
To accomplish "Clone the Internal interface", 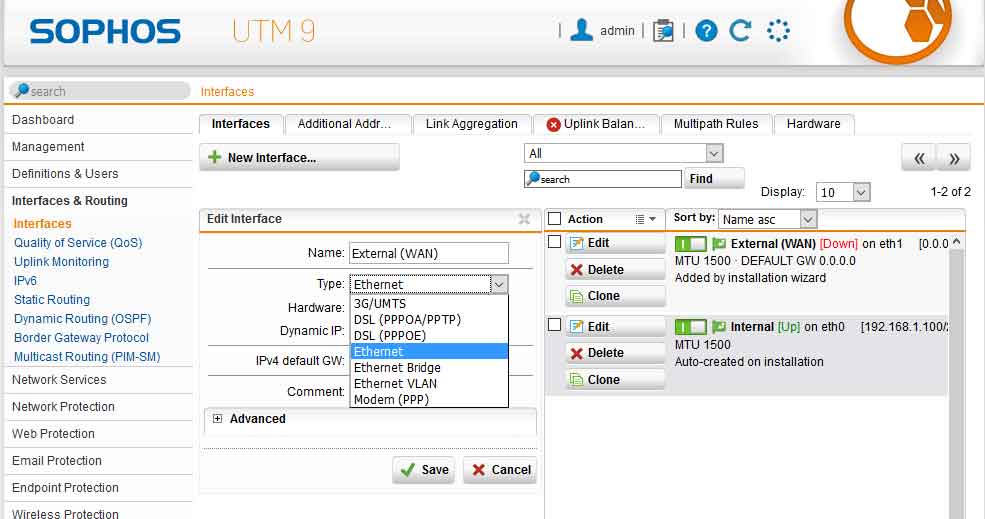I will [615, 380].
